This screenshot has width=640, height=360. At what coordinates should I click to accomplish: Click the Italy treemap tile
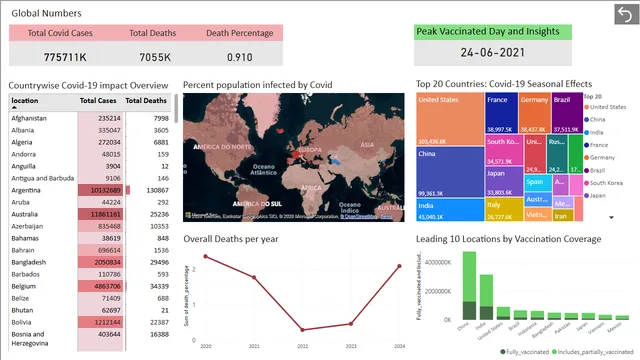coord(504,210)
